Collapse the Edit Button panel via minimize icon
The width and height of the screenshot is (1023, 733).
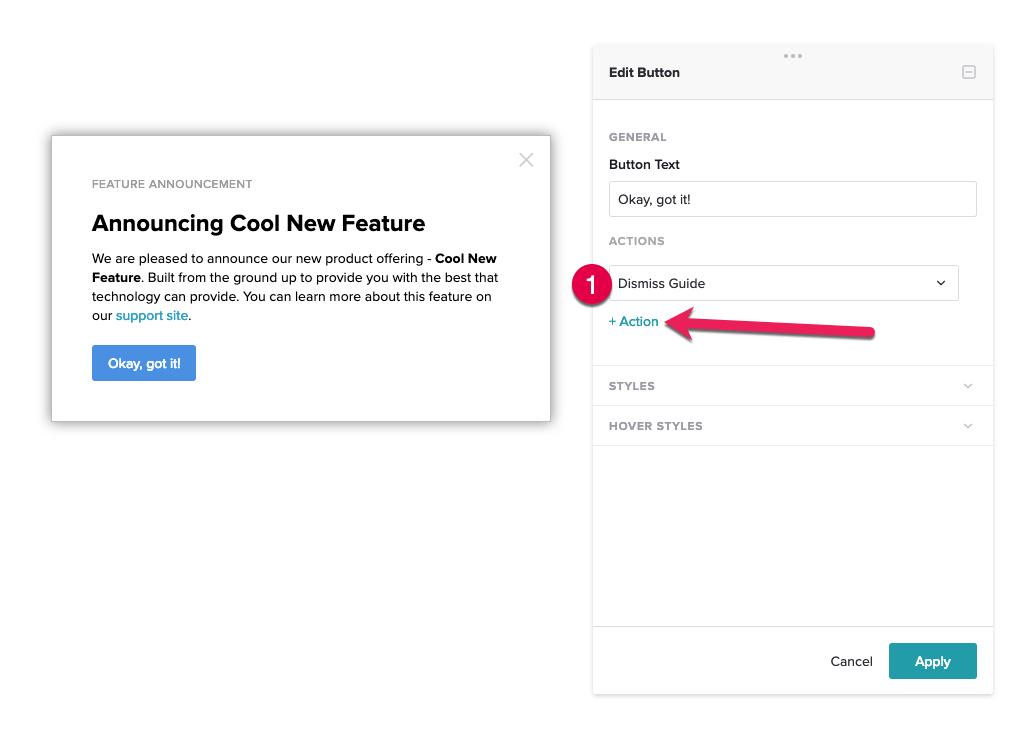(x=969, y=72)
